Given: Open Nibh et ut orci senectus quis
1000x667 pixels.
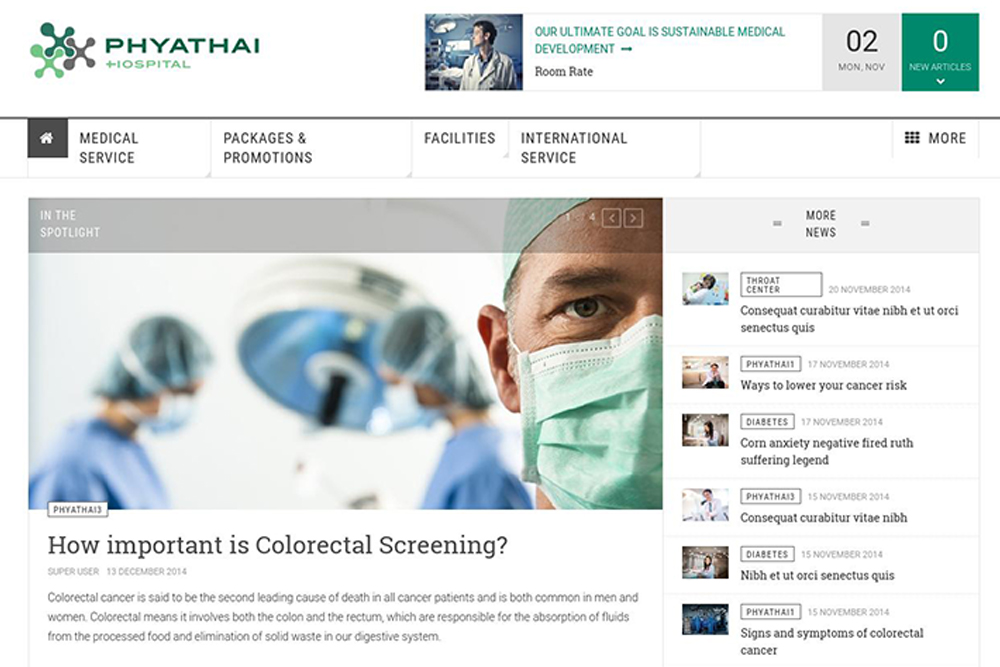Looking at the screenshot, I should click(817, 575).
